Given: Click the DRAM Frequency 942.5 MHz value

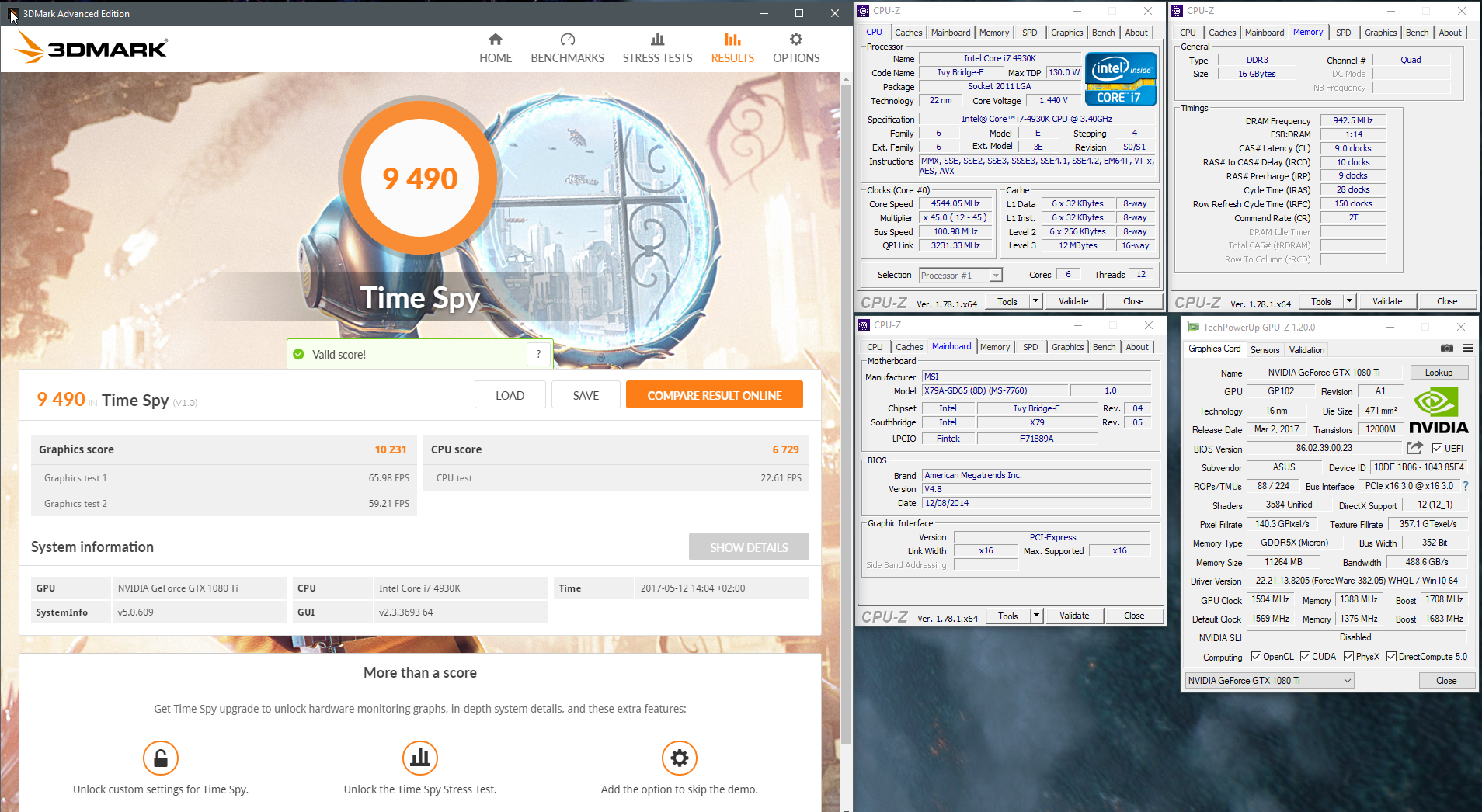Looking at the screenshot, I should (x=1353, y=121).
